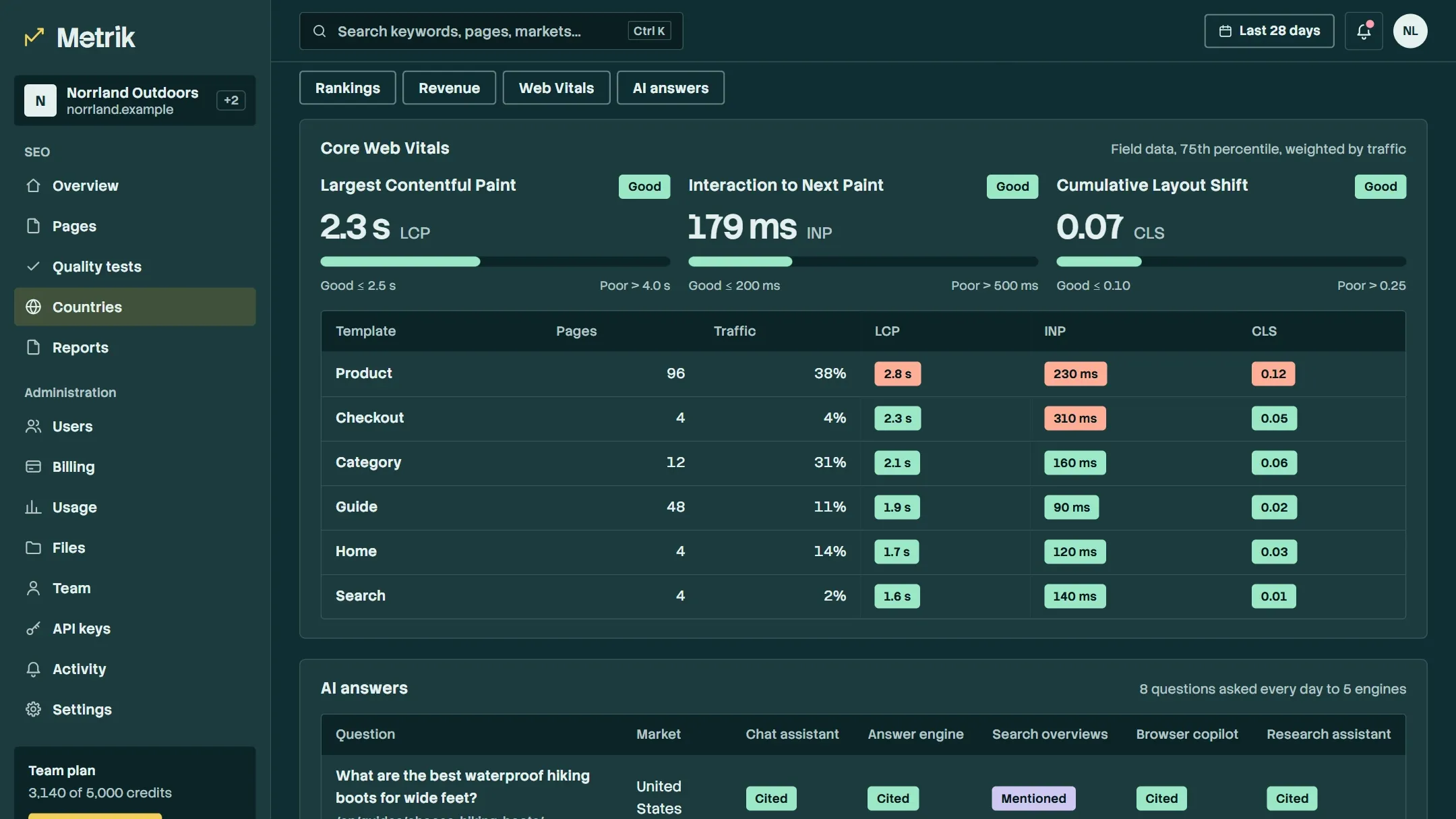Click the +2 additional sites badge

point(231,100)
